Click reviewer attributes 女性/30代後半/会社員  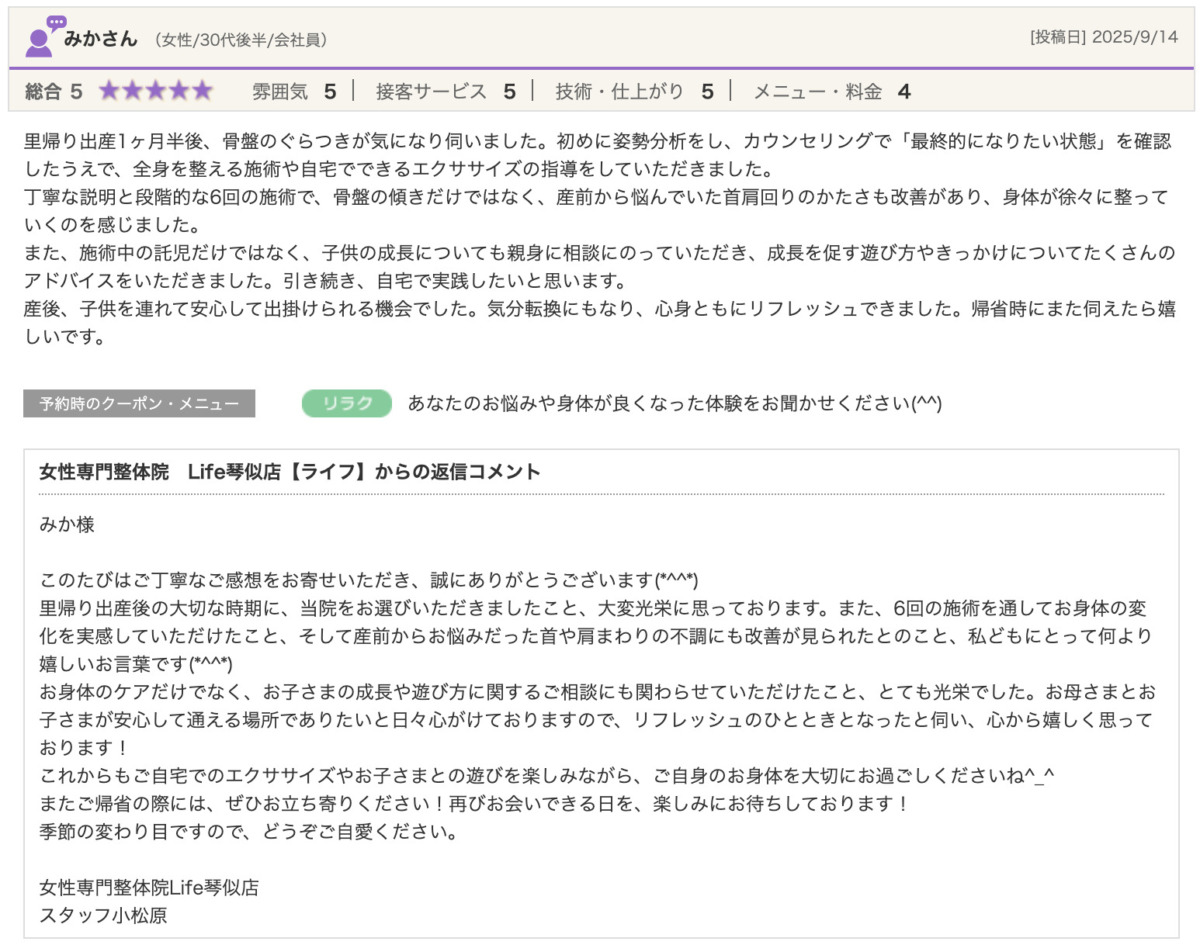(241, 40)
